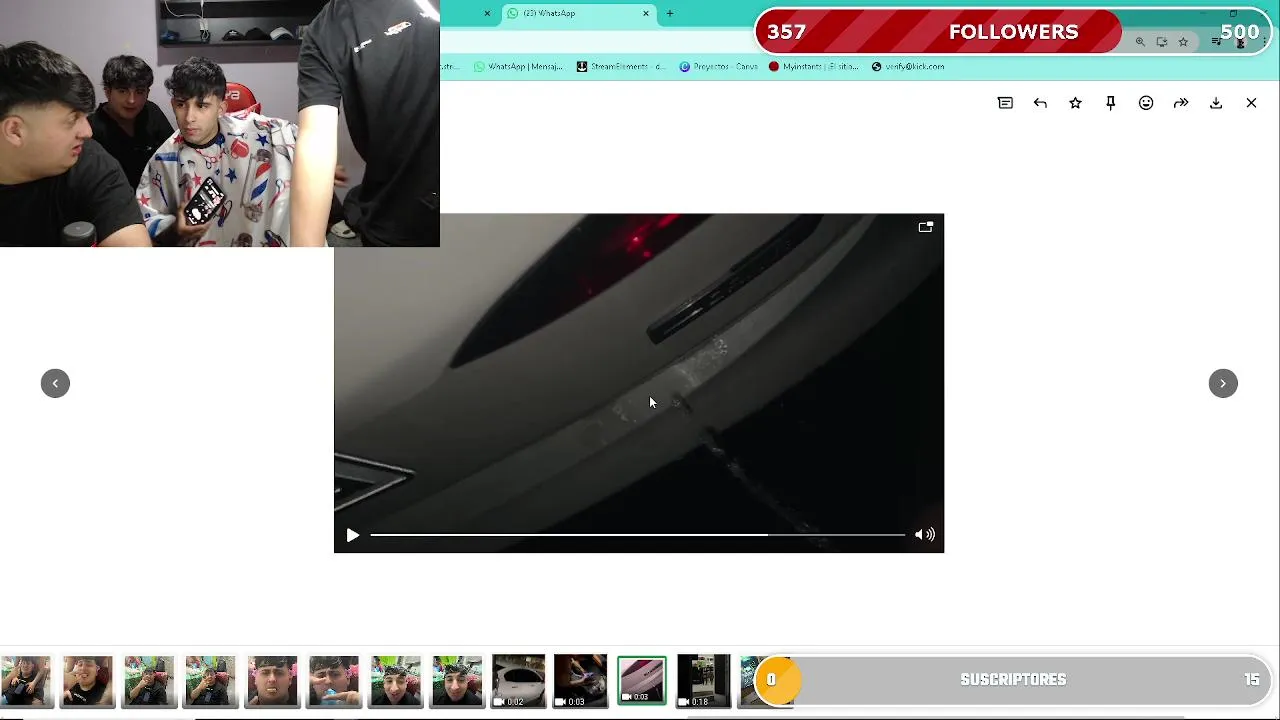Select the green-bordered 0:03 video thumbnail
This screenshot has width=1280, height=720.
[641, 681]
